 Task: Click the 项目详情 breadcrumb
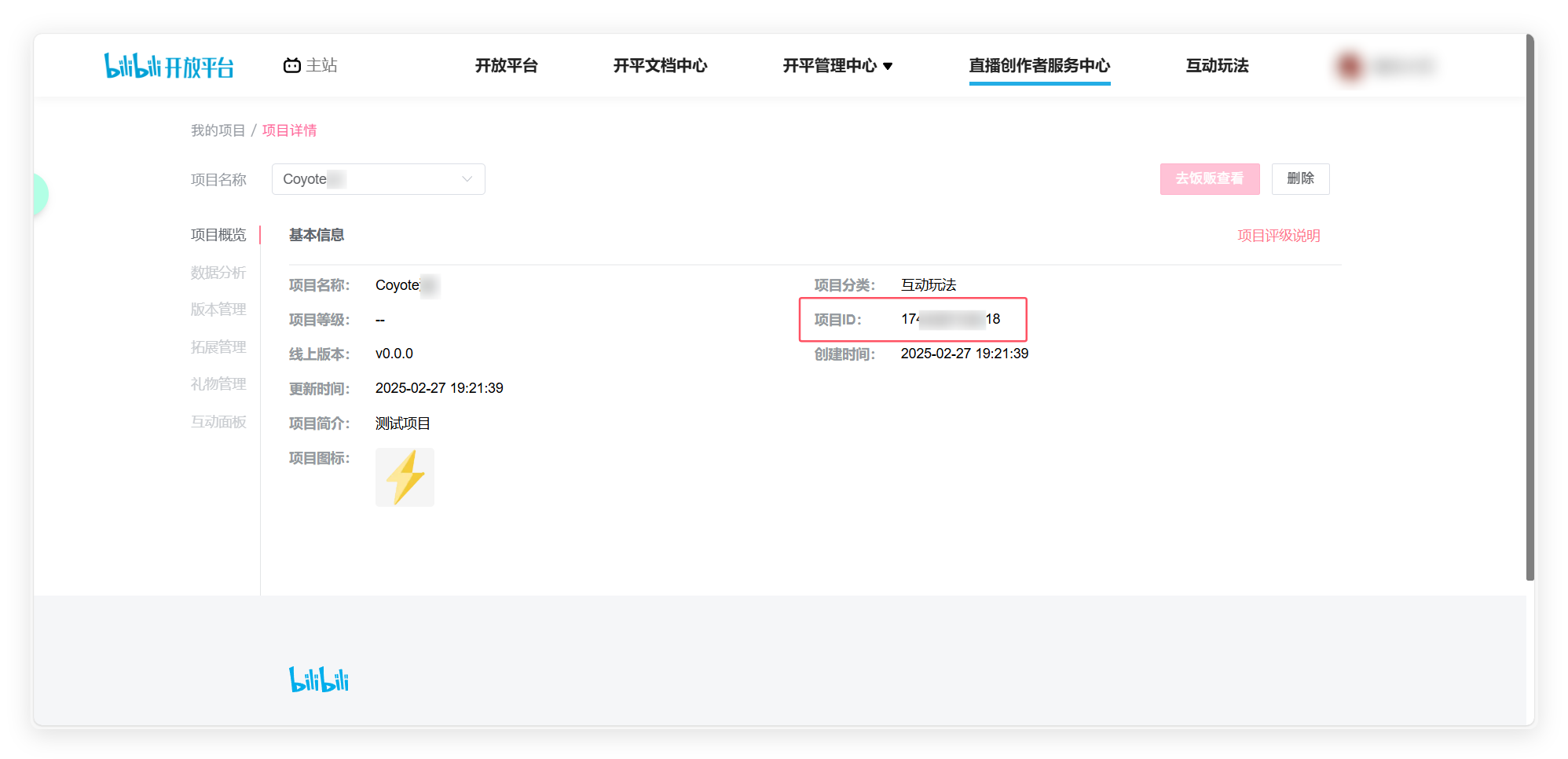pos(289,130)
